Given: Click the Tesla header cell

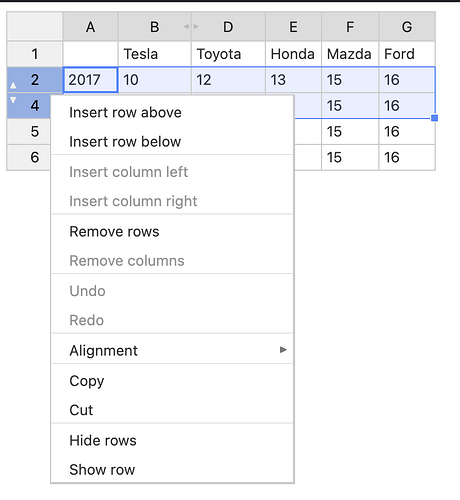Looking at the screenshot, I should [155, 54].
